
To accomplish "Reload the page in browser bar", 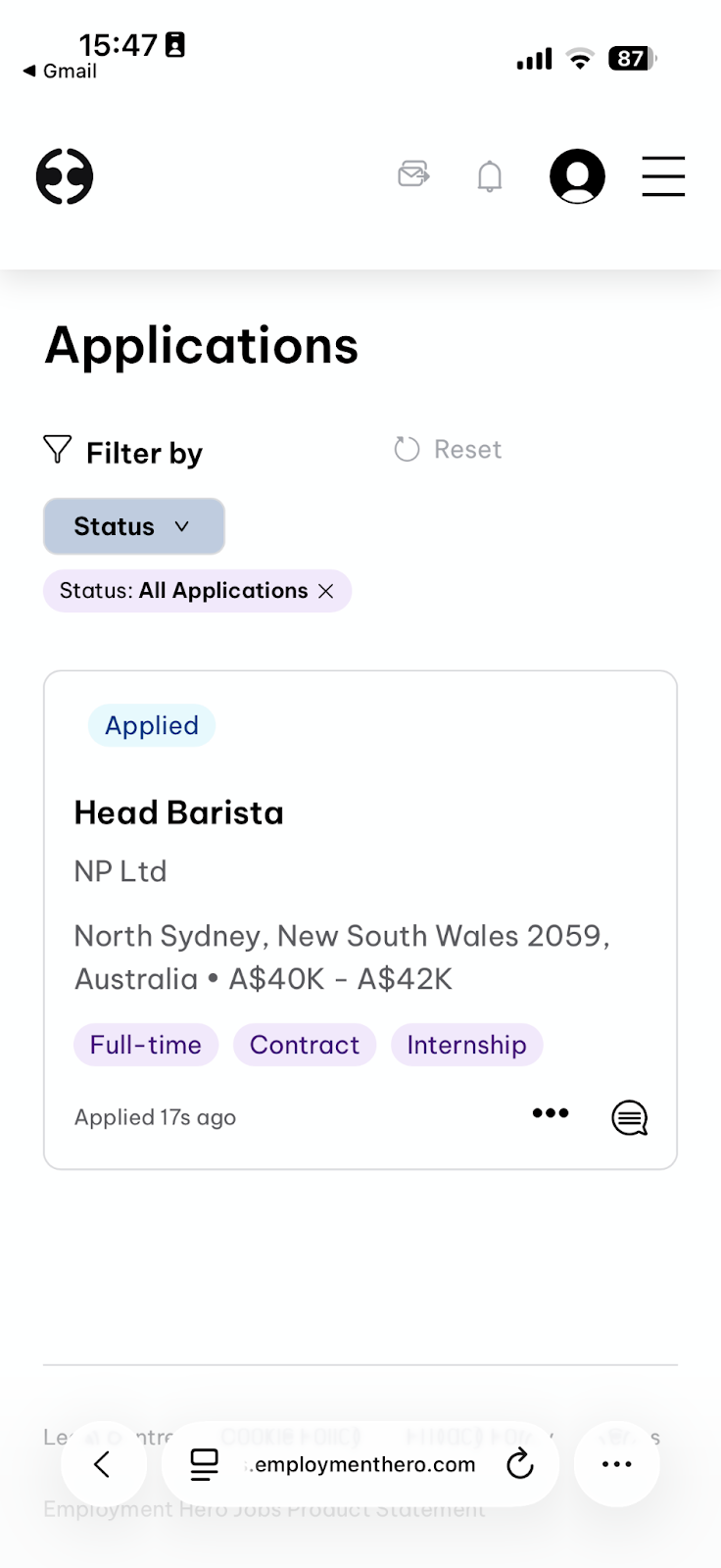I will coord(519,1464).
